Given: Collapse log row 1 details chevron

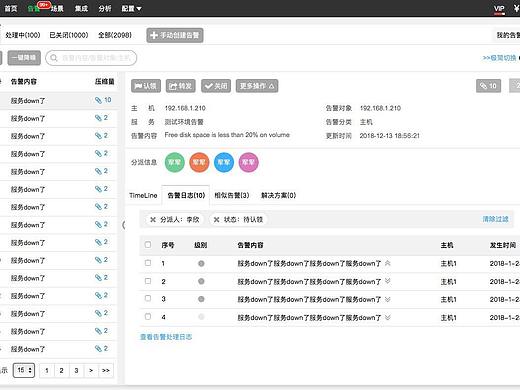Looking at the screenshot, I should [x=388, y=263].
